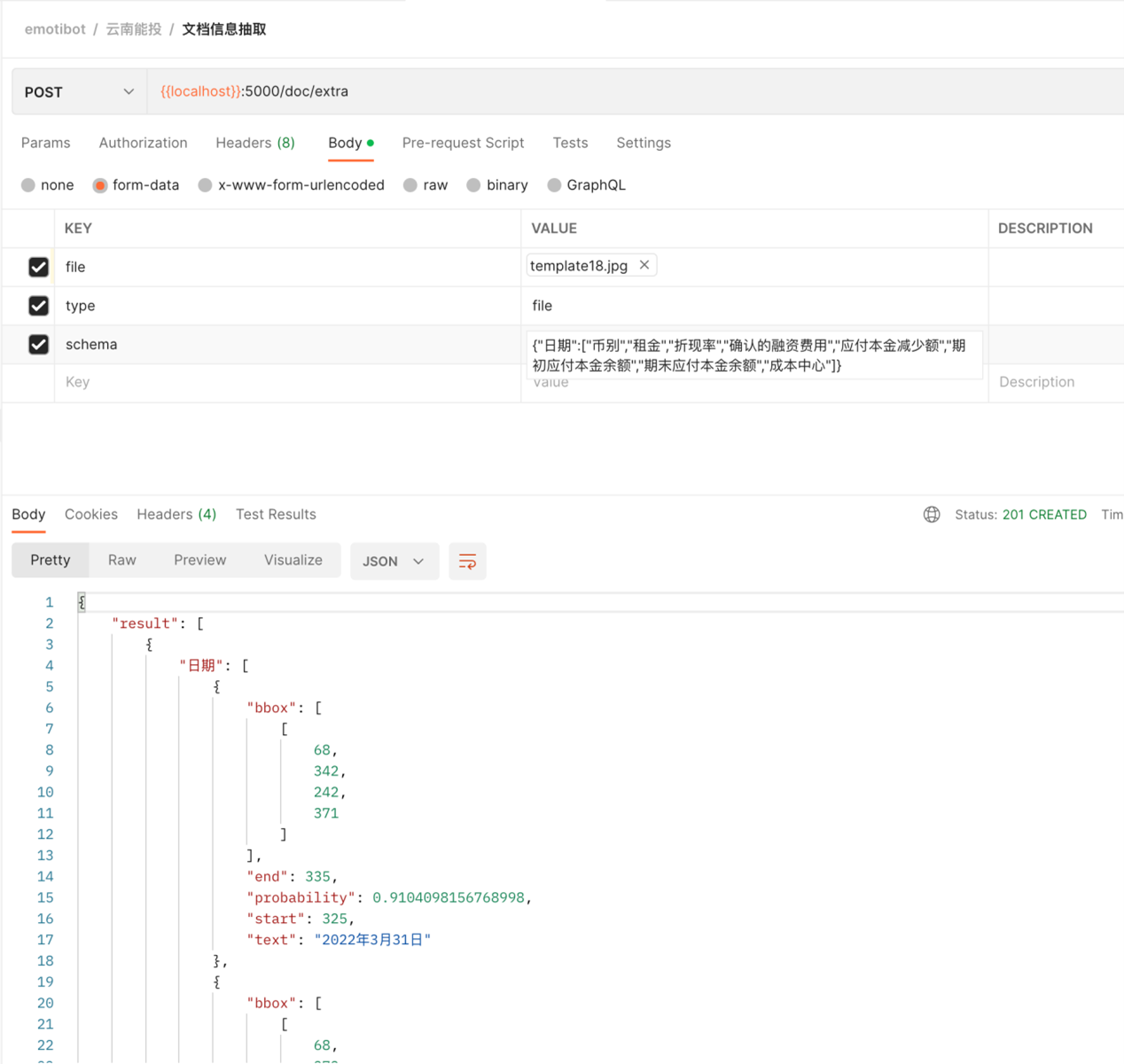Switch to the Authorization tab
This screenshot has width=1124, height=1064.
[x=143, y=143]
